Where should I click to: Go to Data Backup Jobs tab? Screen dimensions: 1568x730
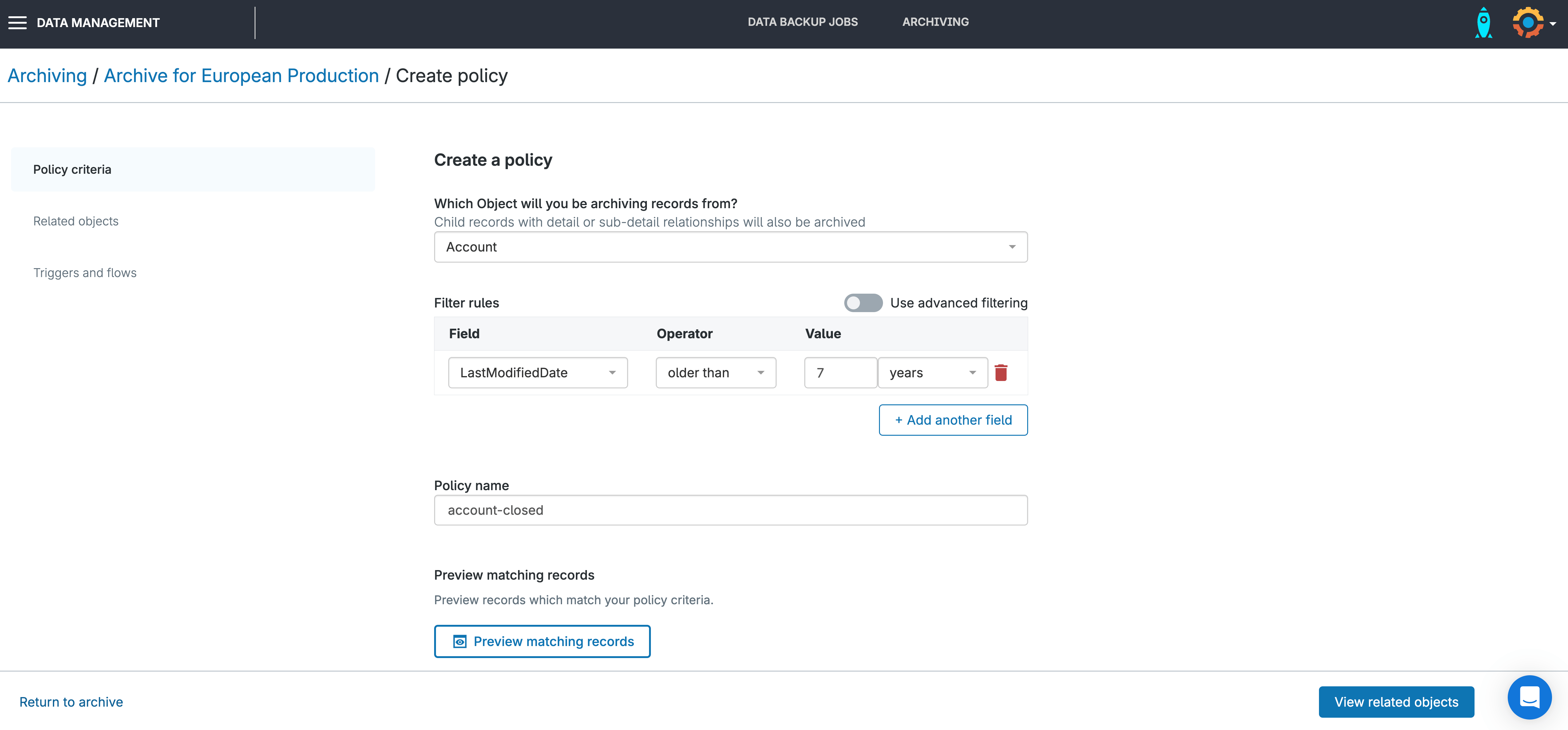[802, 22]
